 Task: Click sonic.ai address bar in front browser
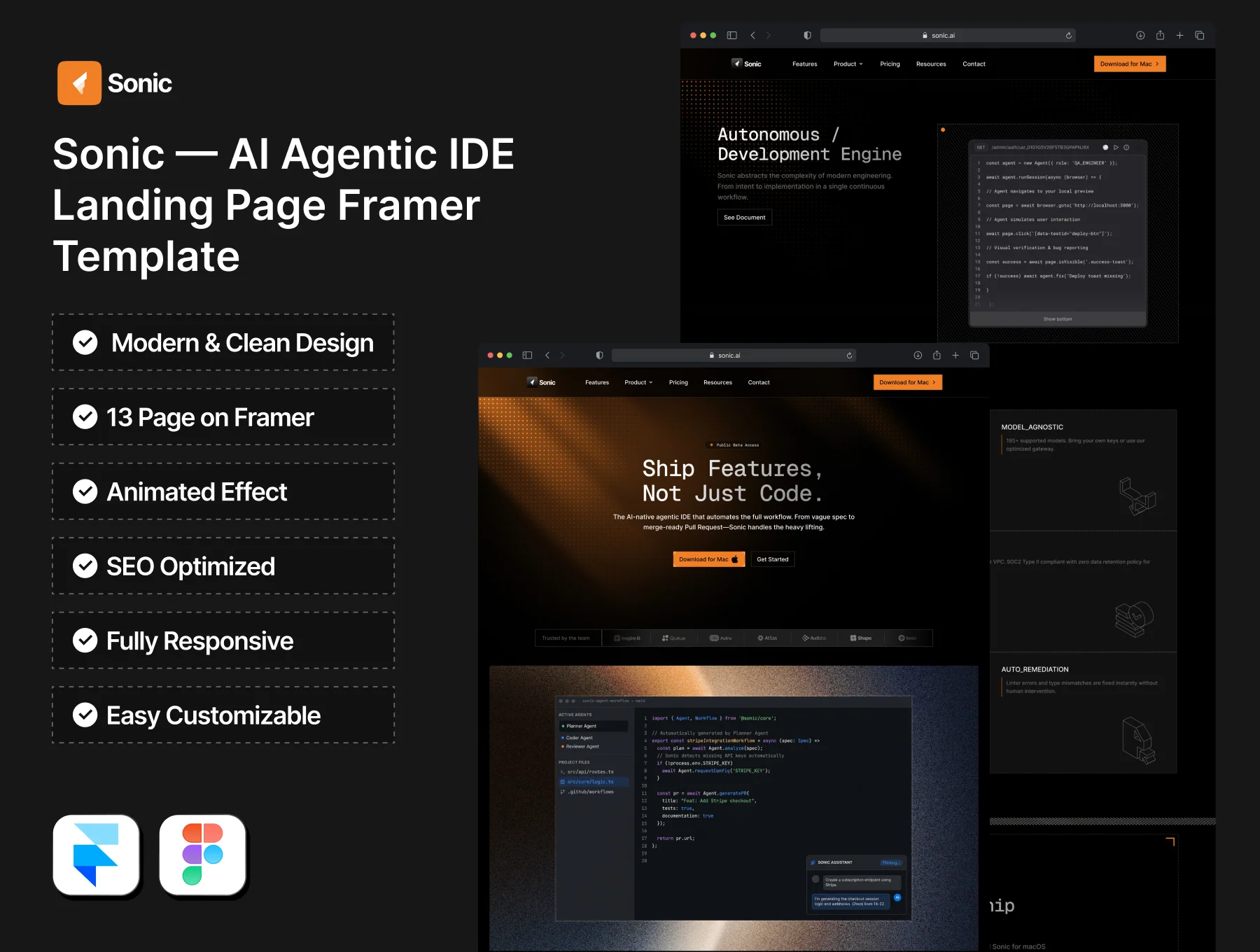[x=734, y=356]
